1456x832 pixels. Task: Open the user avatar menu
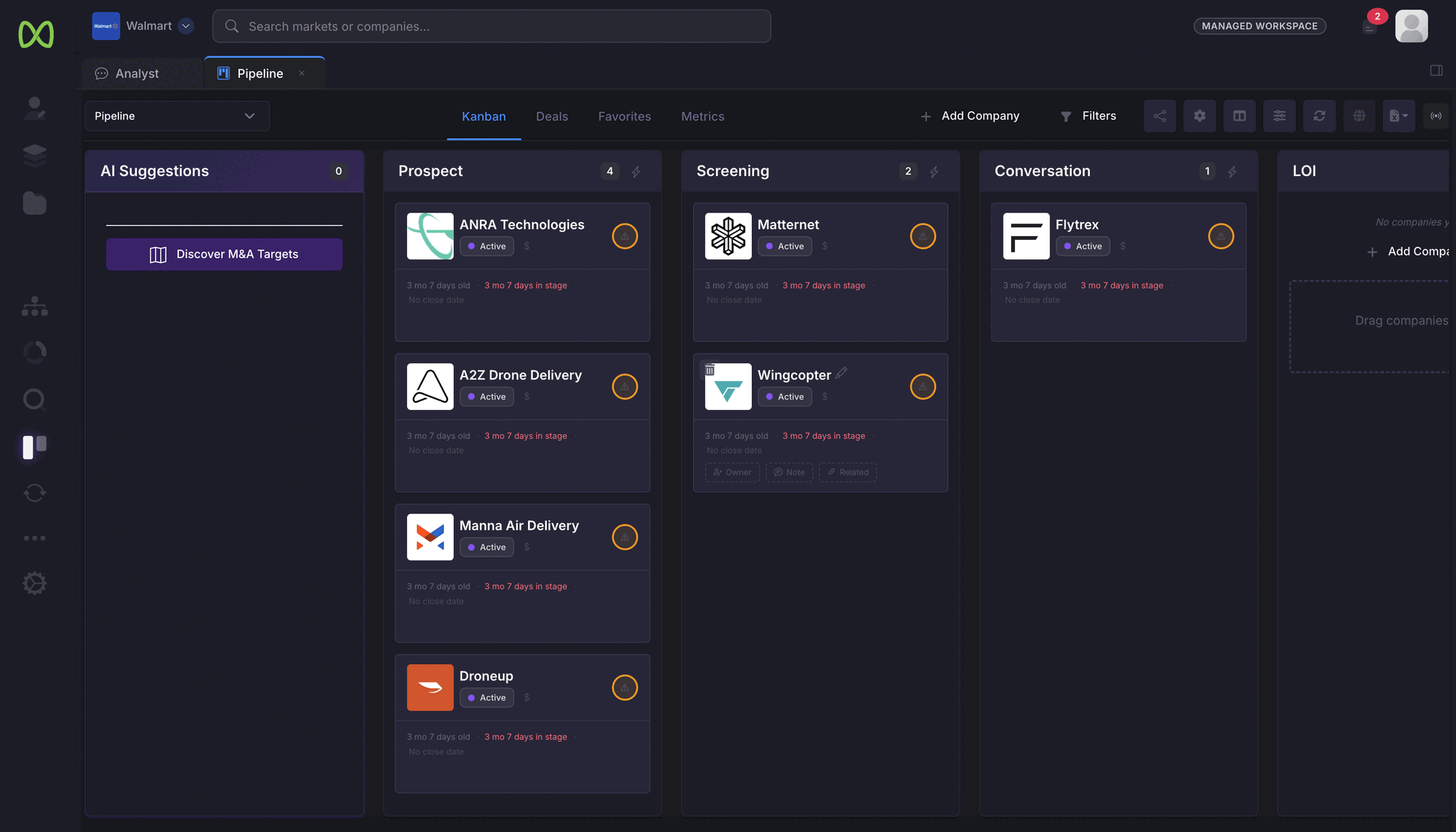(1411, 26)
